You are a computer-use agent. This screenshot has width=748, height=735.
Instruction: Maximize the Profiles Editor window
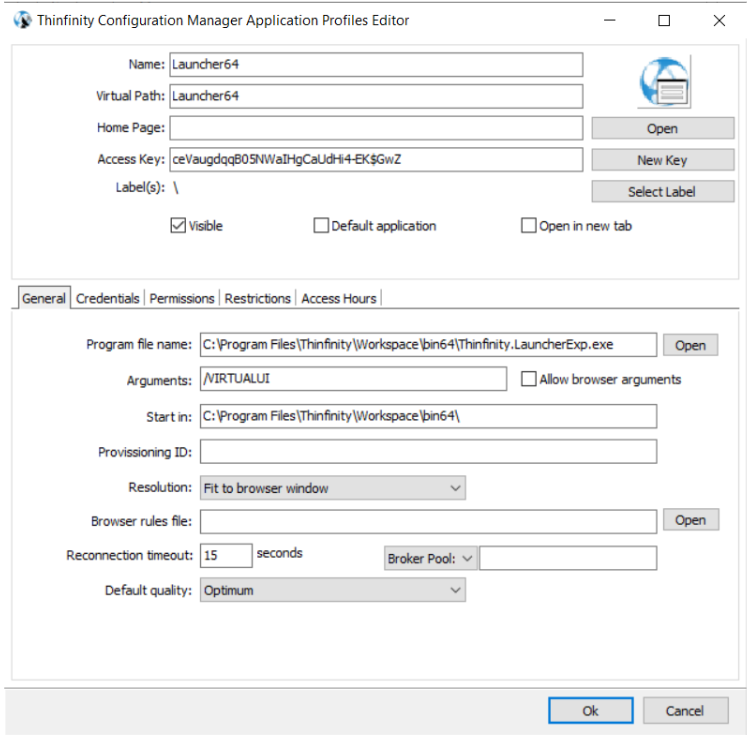(664, 21)
